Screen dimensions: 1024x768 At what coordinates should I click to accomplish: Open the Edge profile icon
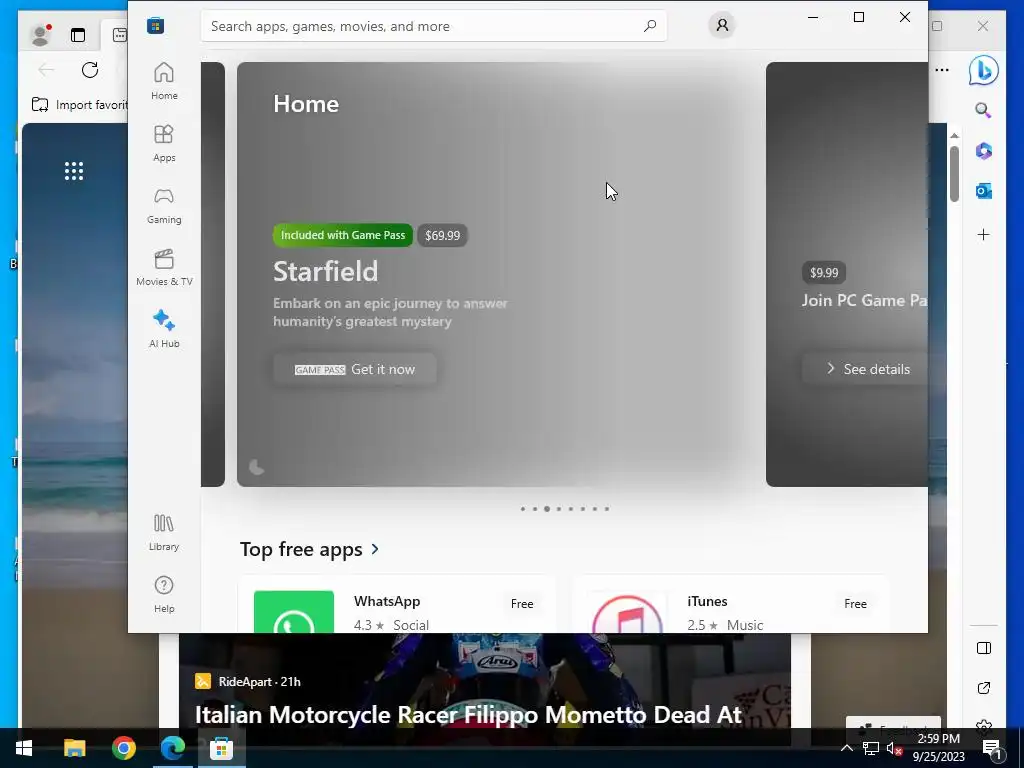pyautogui.click(x=40, y=35)
